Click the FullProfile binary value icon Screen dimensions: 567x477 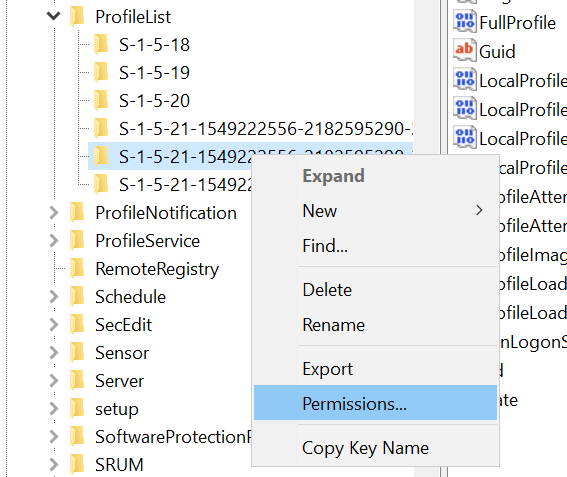pyautogui.click(x=465, y=22)
